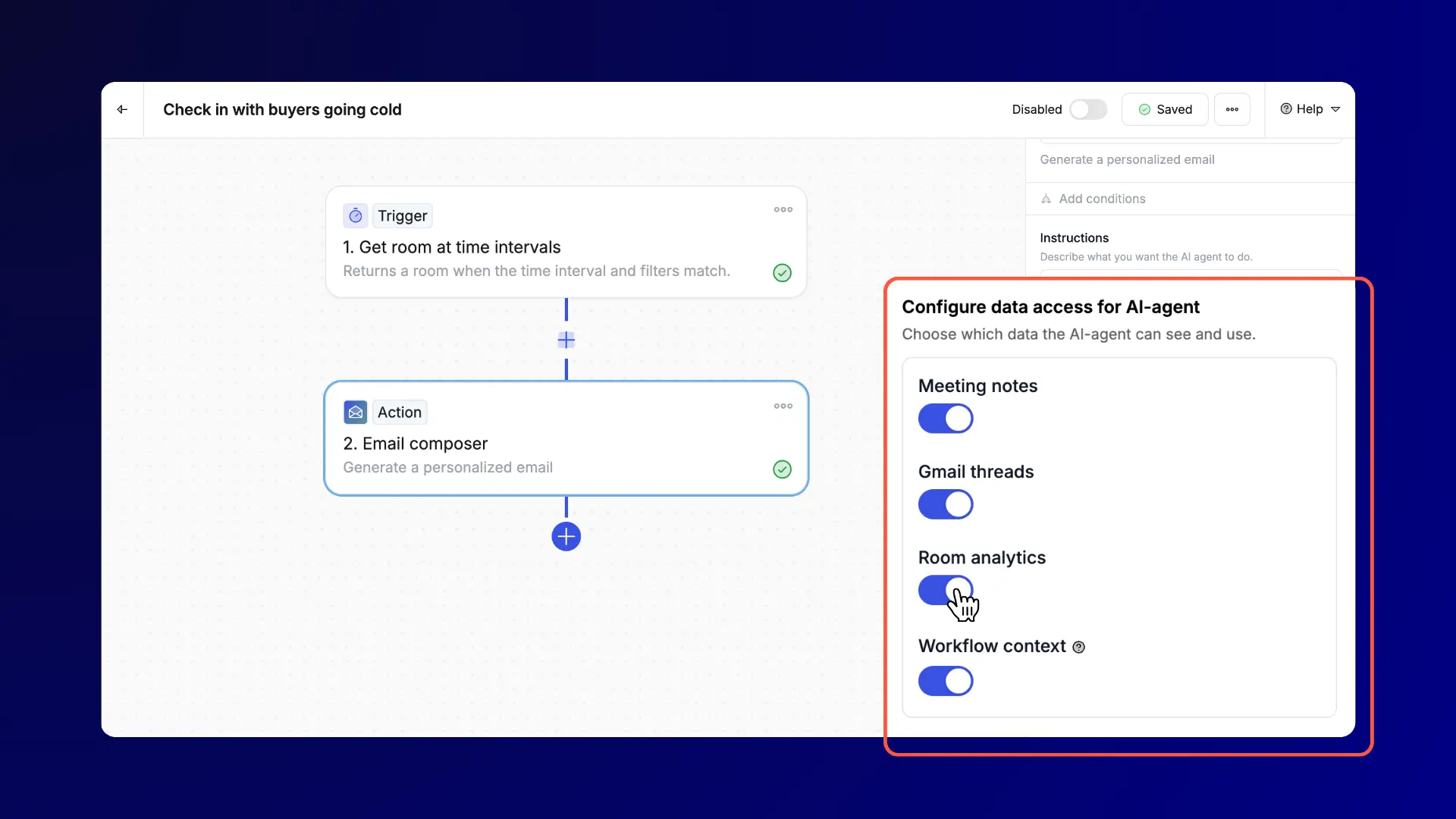Click blue plus button below Email composer
Viewport: 1456px width, 819px height.
coord(566,537)
